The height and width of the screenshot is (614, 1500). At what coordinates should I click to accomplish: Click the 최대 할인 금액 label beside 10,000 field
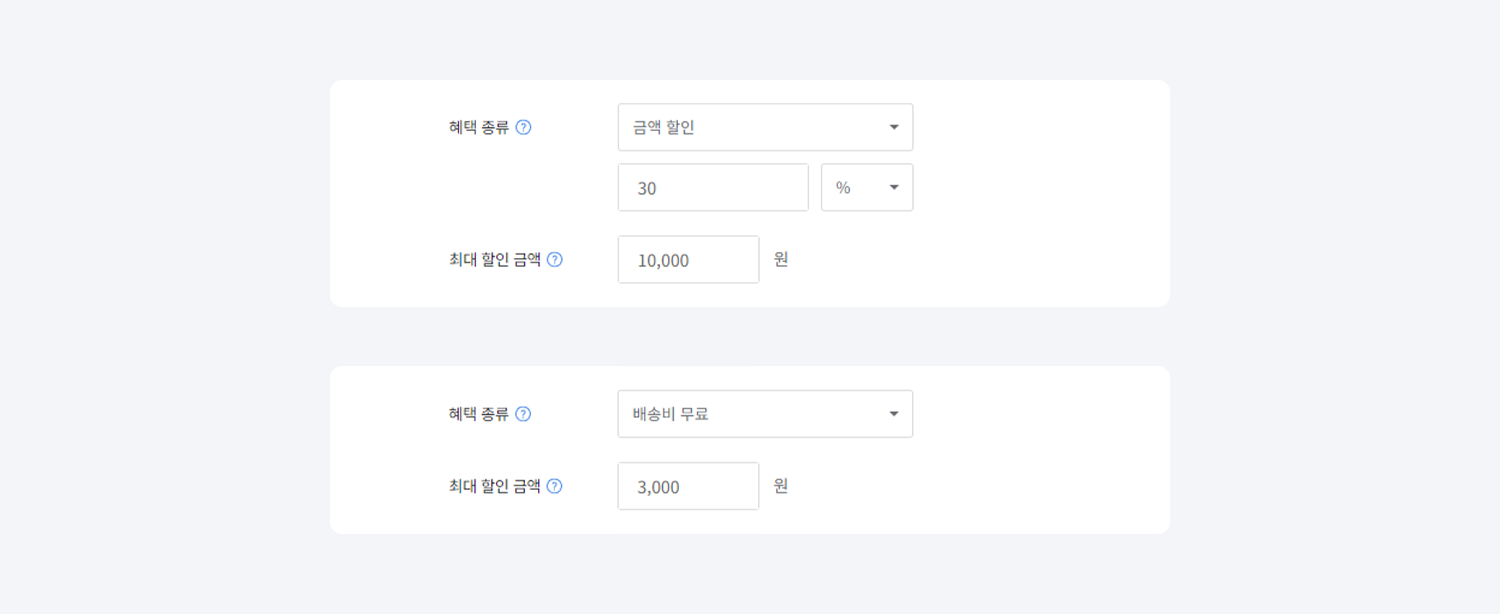[x=495, y=260]
